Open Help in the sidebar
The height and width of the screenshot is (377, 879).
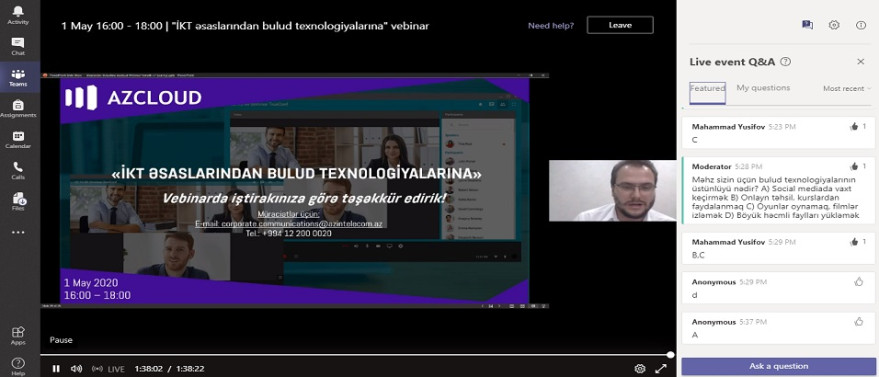click(x=18, y=366)
